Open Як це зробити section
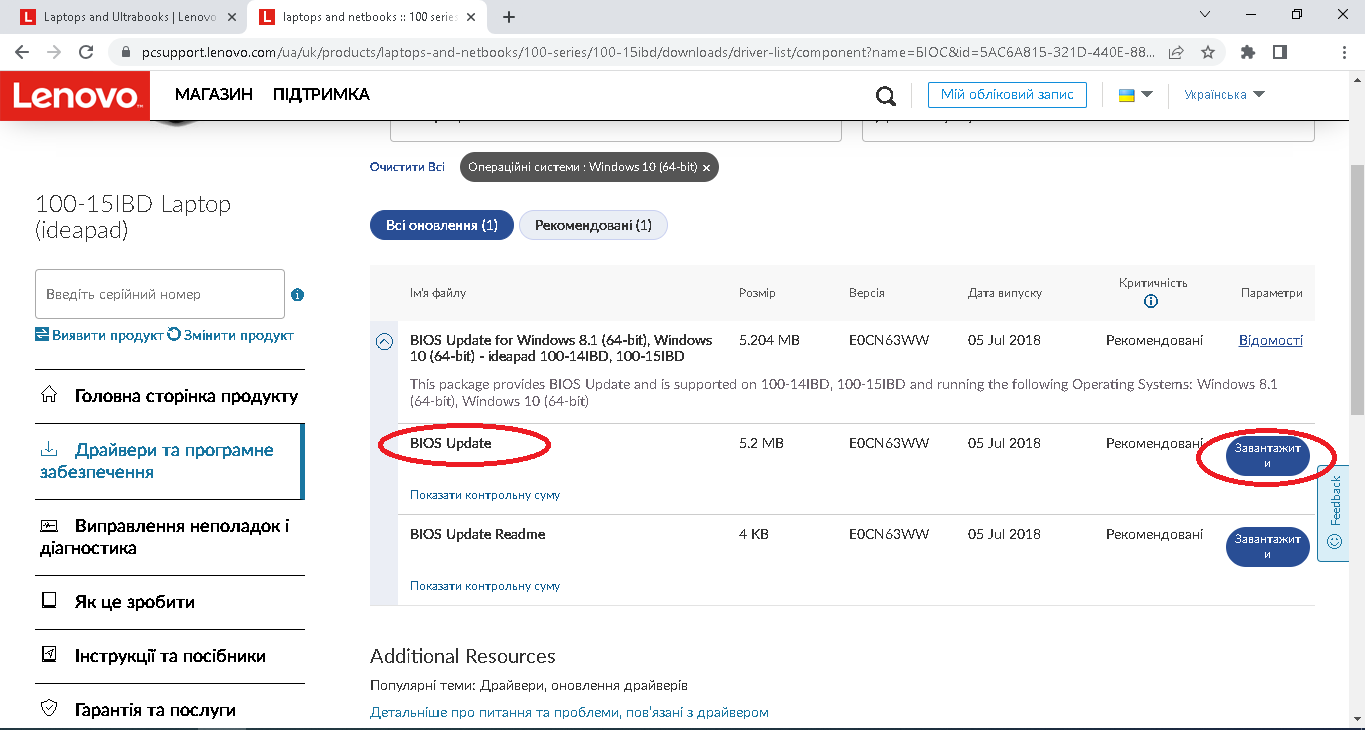The height and width of the screenshot is (730, 1365). coord(169,602)
